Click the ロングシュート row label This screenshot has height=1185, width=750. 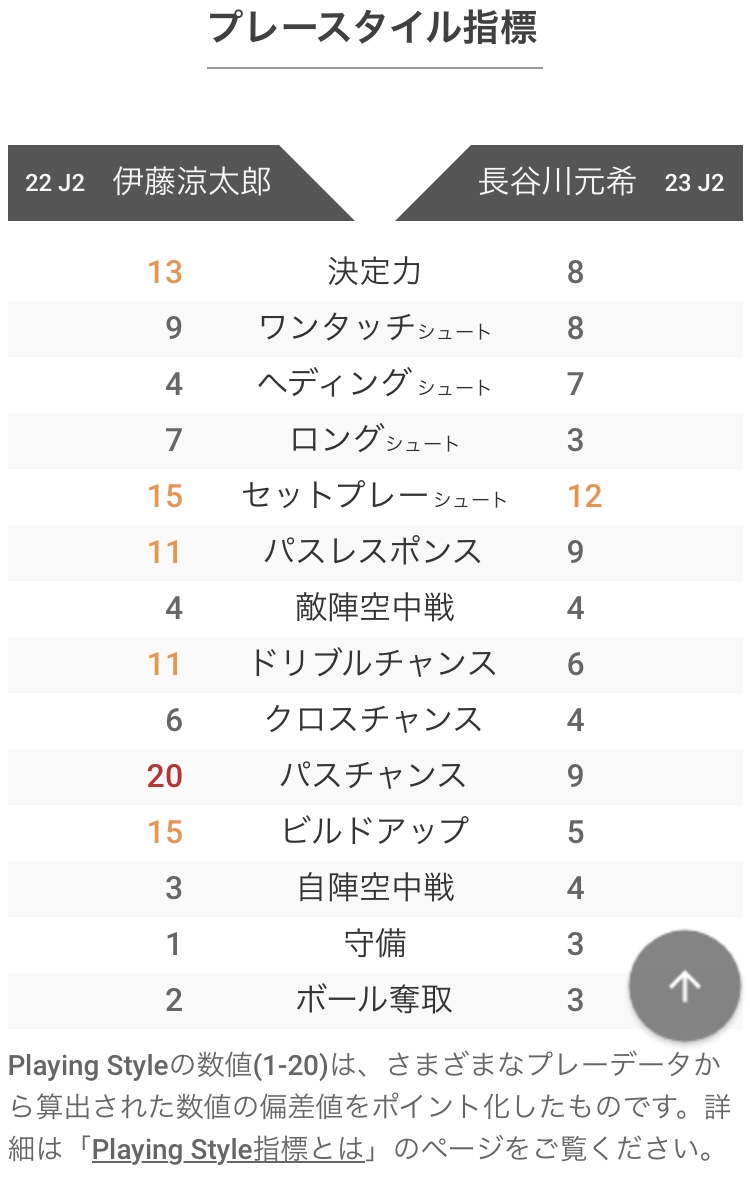pyautogui.click(x=375, y=440)
